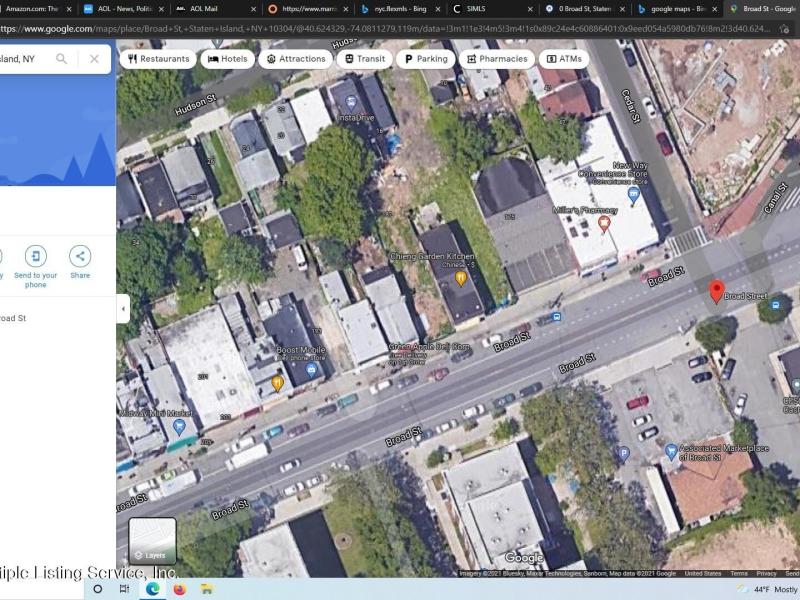800x600 pixels.
Task: Click the Canal St street label
Action: [x=776, y=197]
